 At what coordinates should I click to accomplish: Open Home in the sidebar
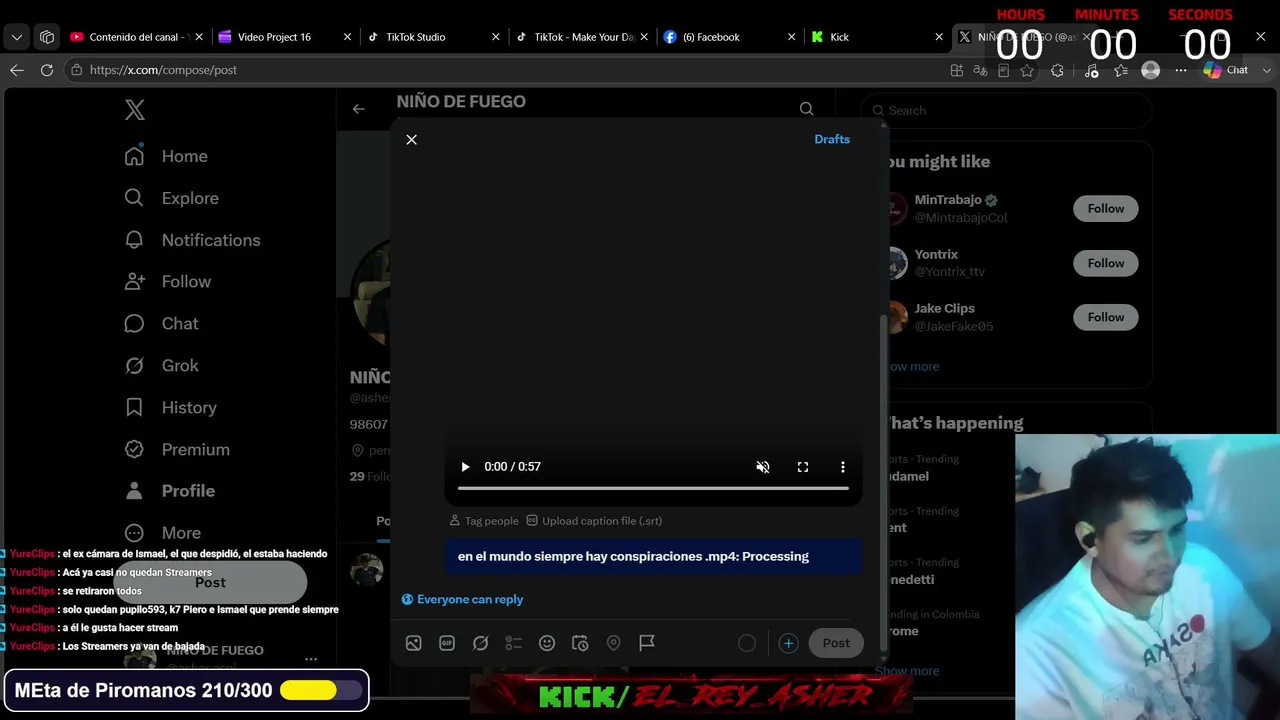tap(166, 156)
